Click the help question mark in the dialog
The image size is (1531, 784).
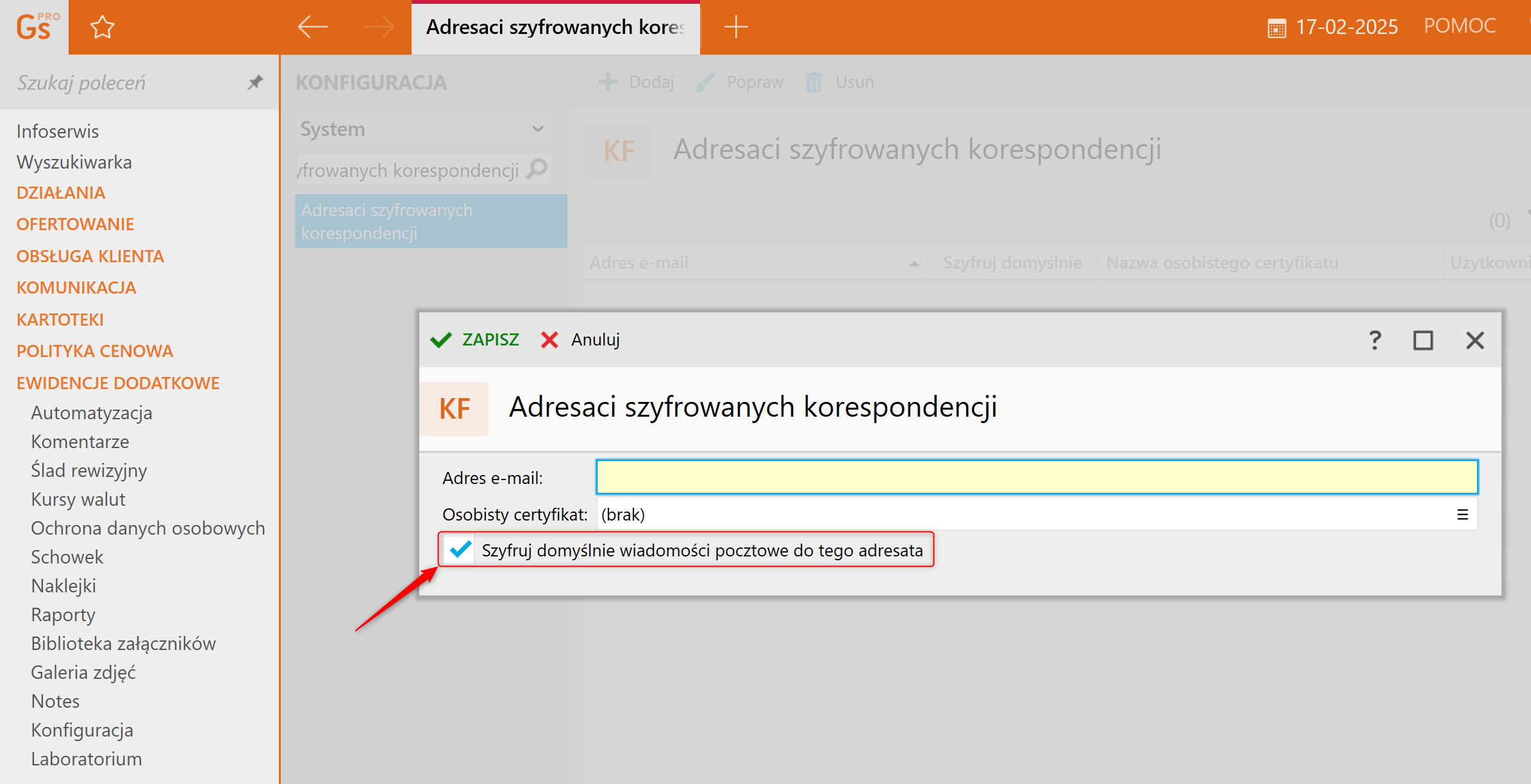[1375, 340]
